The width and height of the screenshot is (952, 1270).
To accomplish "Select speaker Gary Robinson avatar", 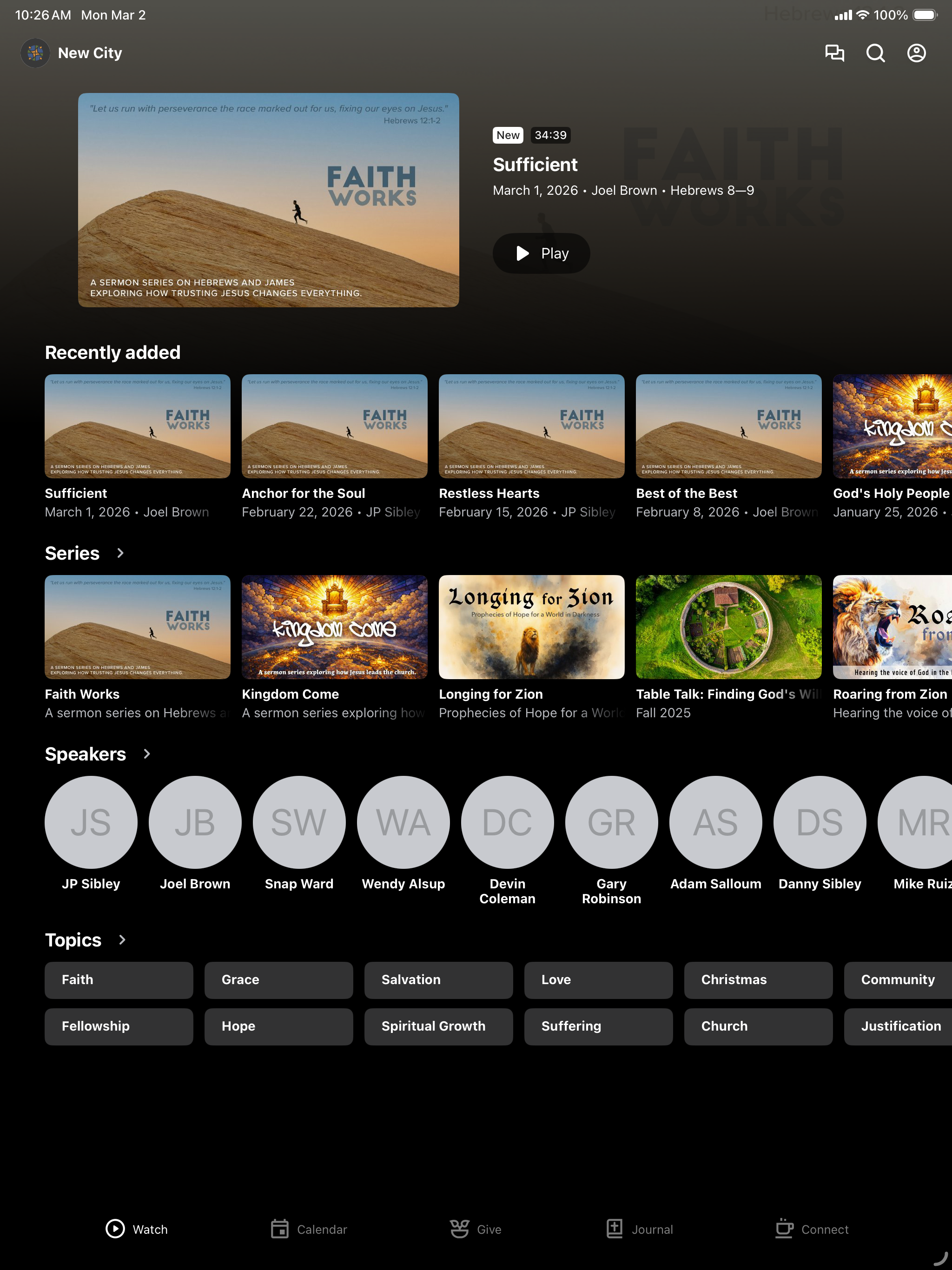I will point(612,822).
